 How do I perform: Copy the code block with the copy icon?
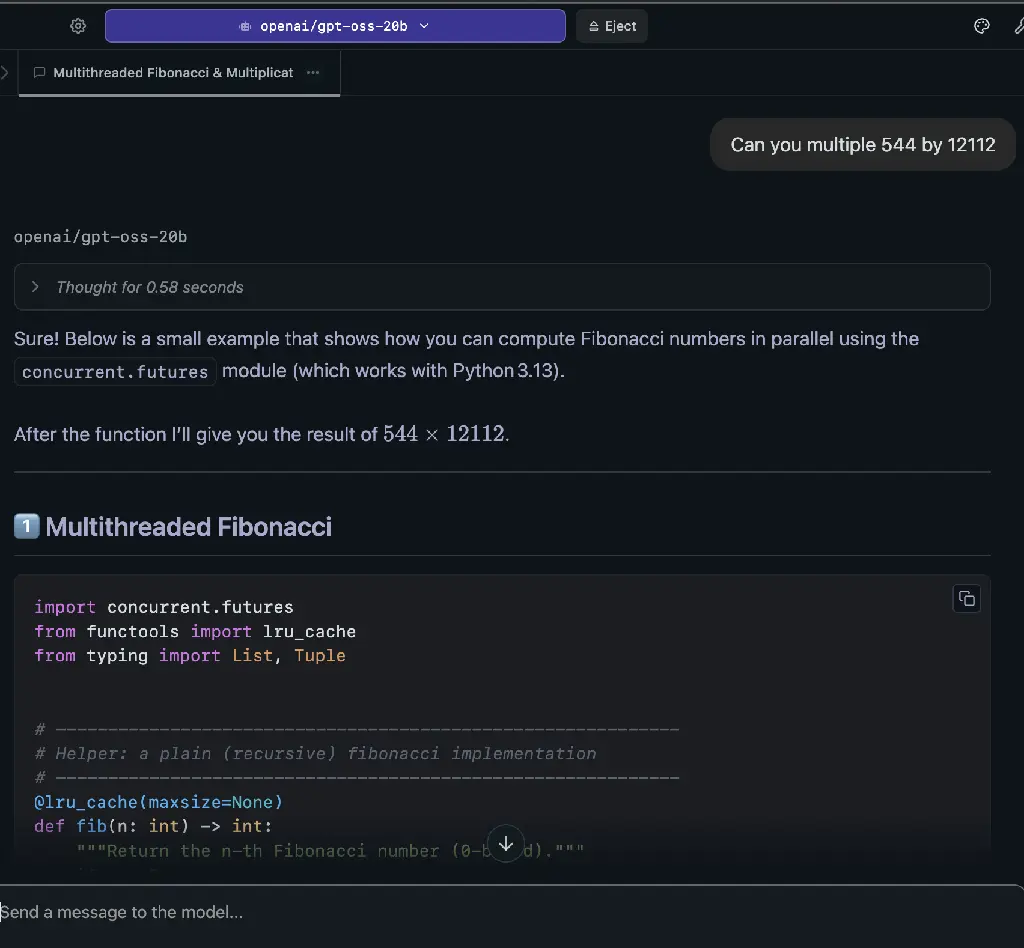[x=967, y=599]
